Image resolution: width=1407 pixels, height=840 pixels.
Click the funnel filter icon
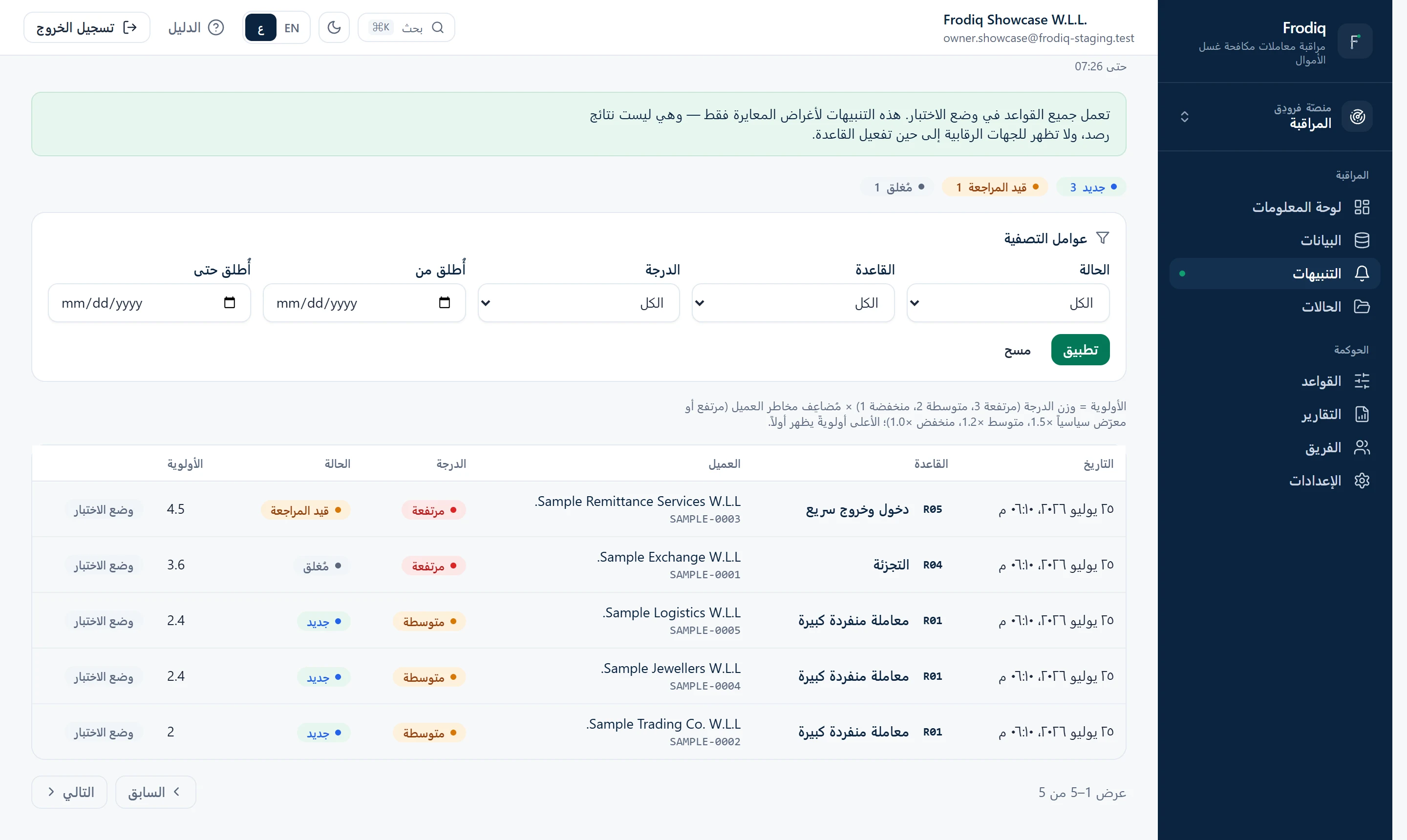pyautogui.click(x=1102, y=238)
